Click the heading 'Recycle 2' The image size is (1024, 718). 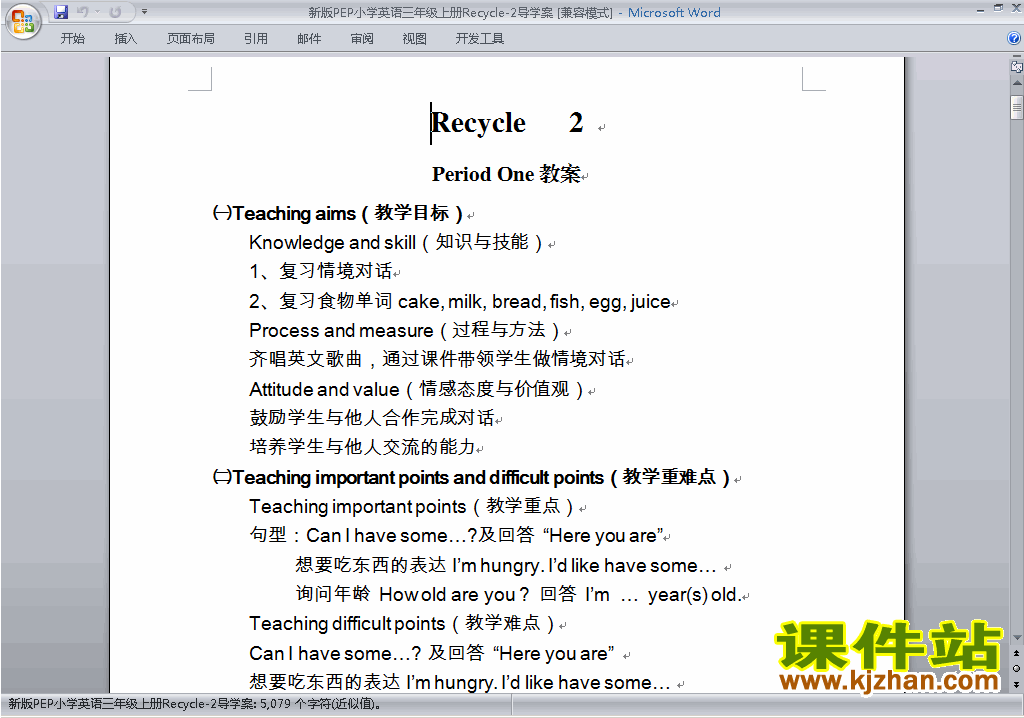507,123
